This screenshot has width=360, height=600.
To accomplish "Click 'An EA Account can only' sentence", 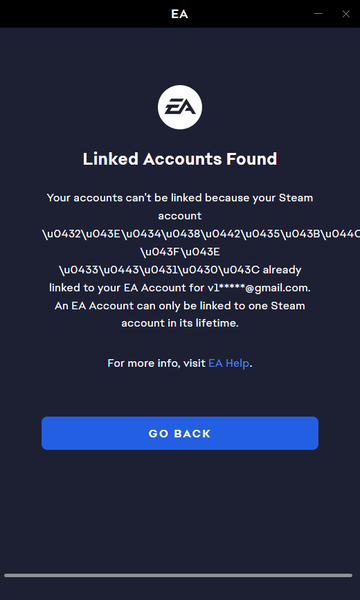I will tap(180, 306).
